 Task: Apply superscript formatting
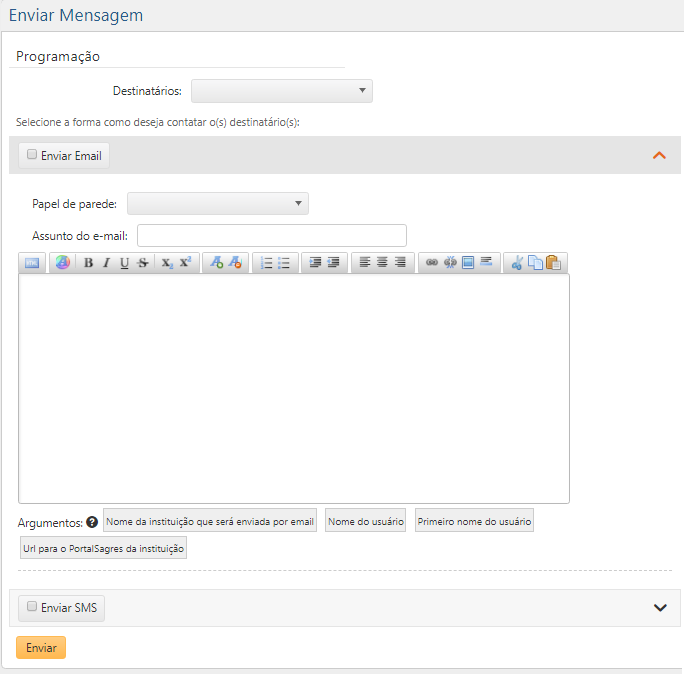pos(185,262)
